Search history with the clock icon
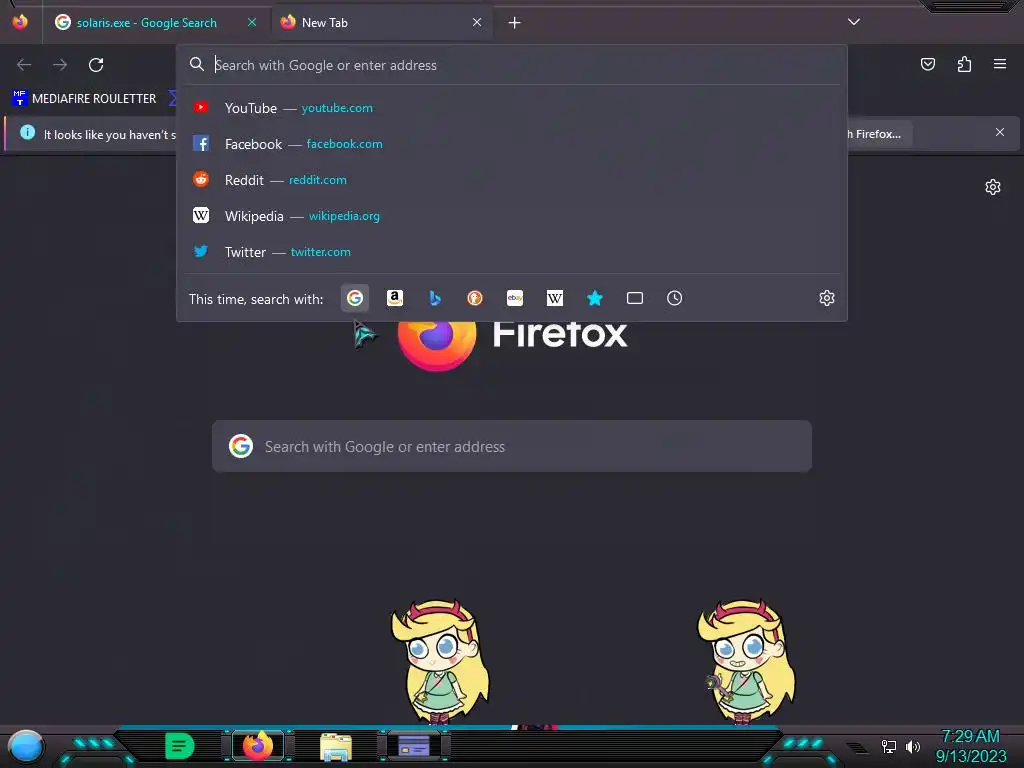Screen dimensions: 1024x768 [x=675, y=298]
